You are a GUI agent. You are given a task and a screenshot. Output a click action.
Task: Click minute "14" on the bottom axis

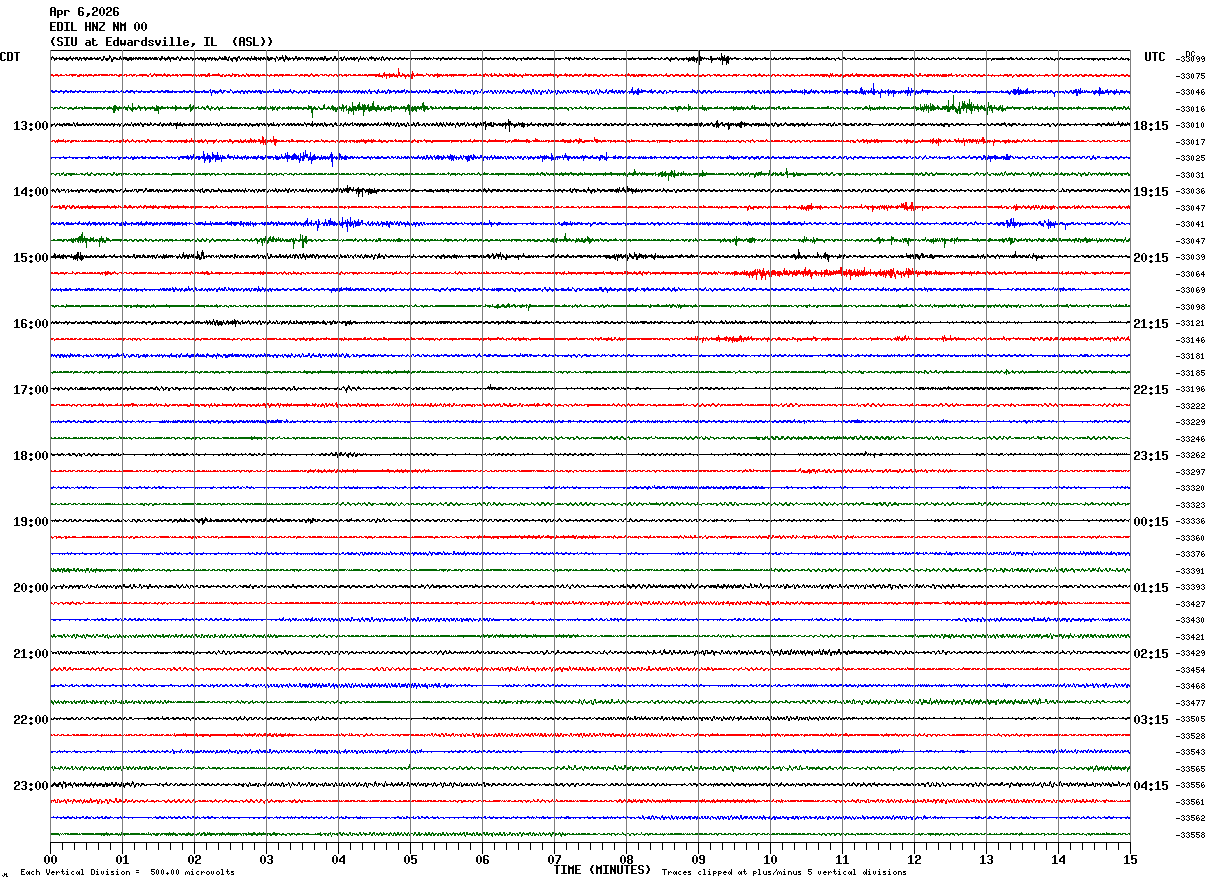1058,859
